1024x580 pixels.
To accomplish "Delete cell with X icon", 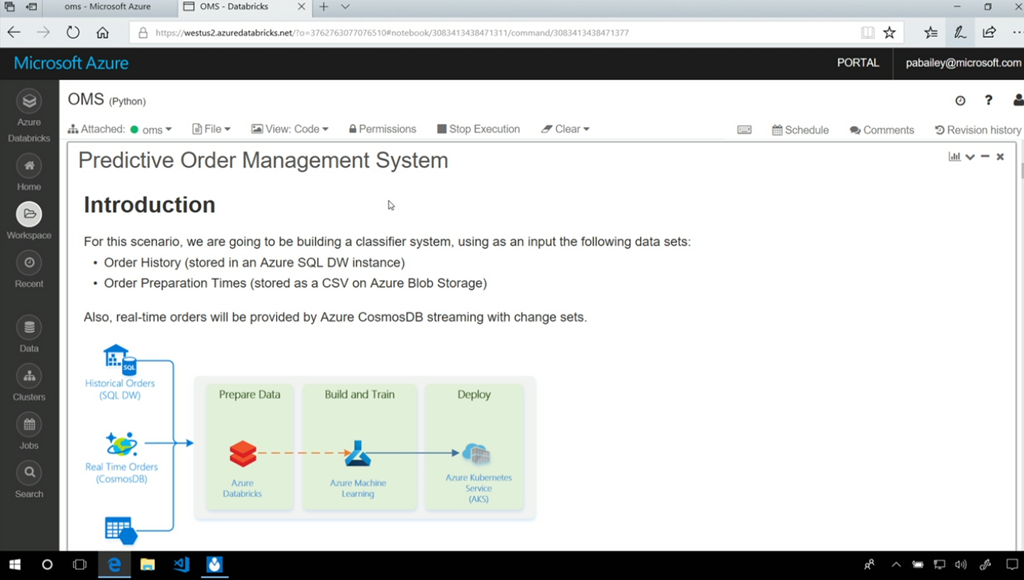I will point(1000,157).
